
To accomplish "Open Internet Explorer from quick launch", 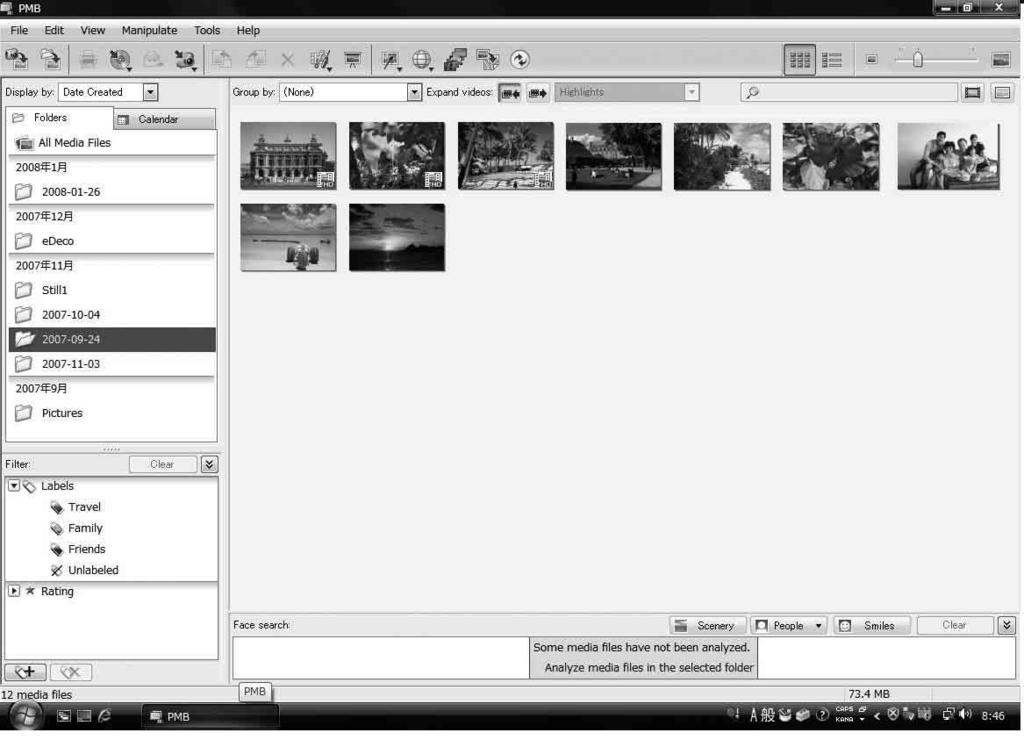I will tap(104, 716).
